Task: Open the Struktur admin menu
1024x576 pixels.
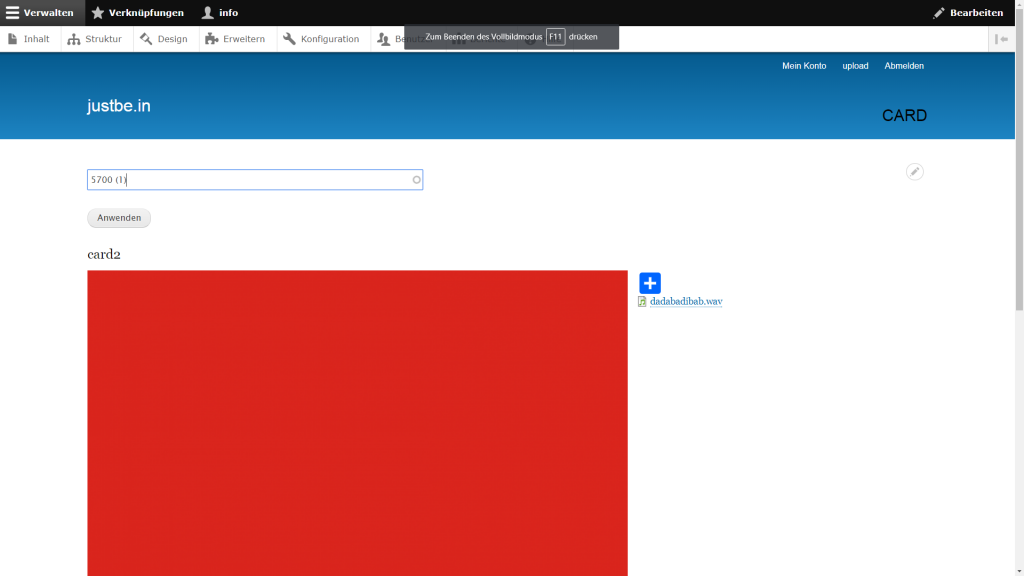Action: [x=95, y=39]
